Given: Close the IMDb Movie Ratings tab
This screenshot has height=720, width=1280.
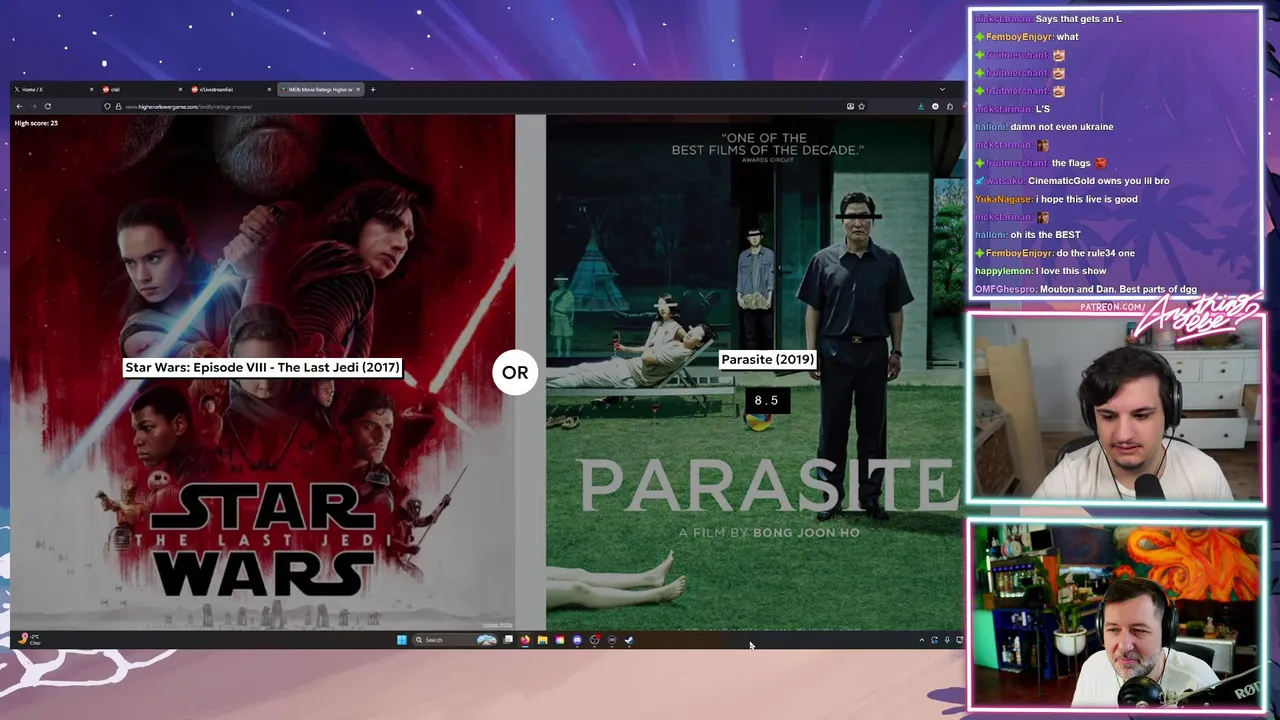Looking at the screenshot, I should (358, 89).
